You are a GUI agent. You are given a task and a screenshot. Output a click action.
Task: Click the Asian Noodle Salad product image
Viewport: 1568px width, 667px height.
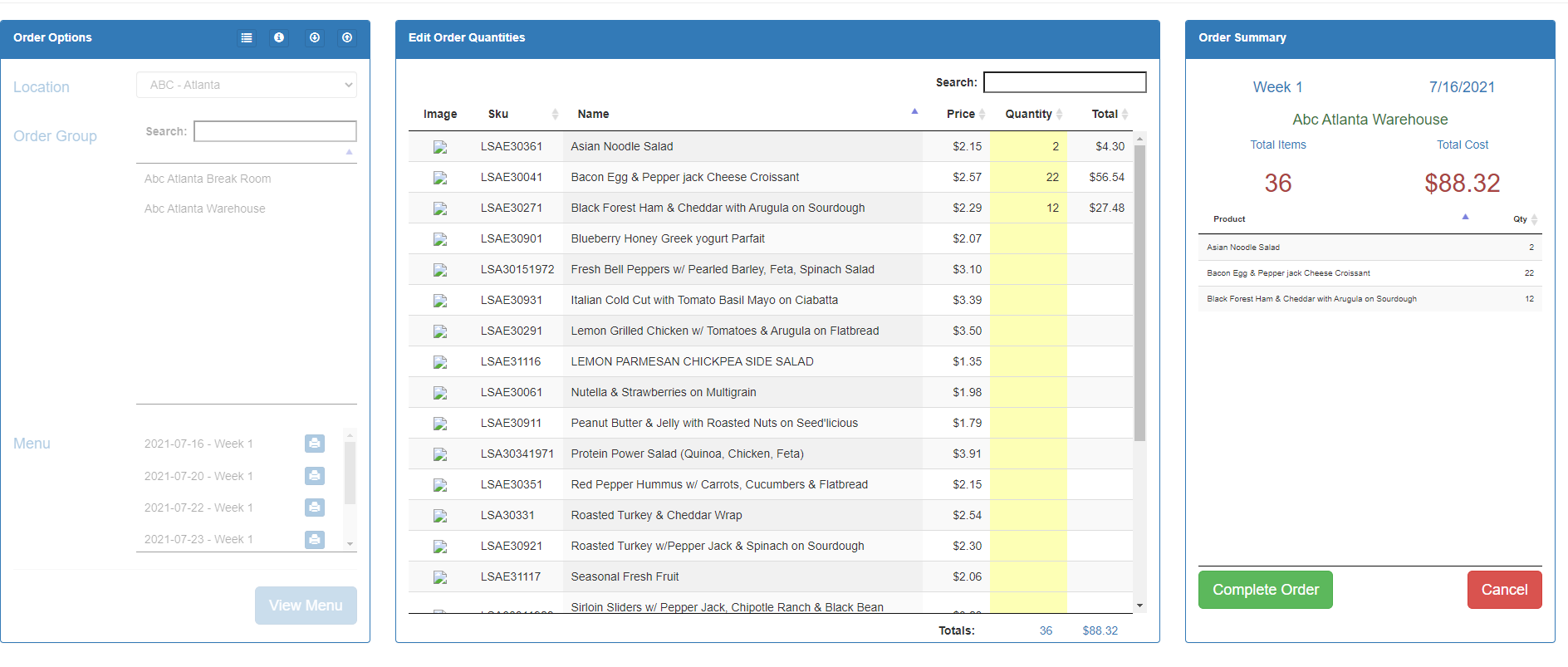(440, 147)
